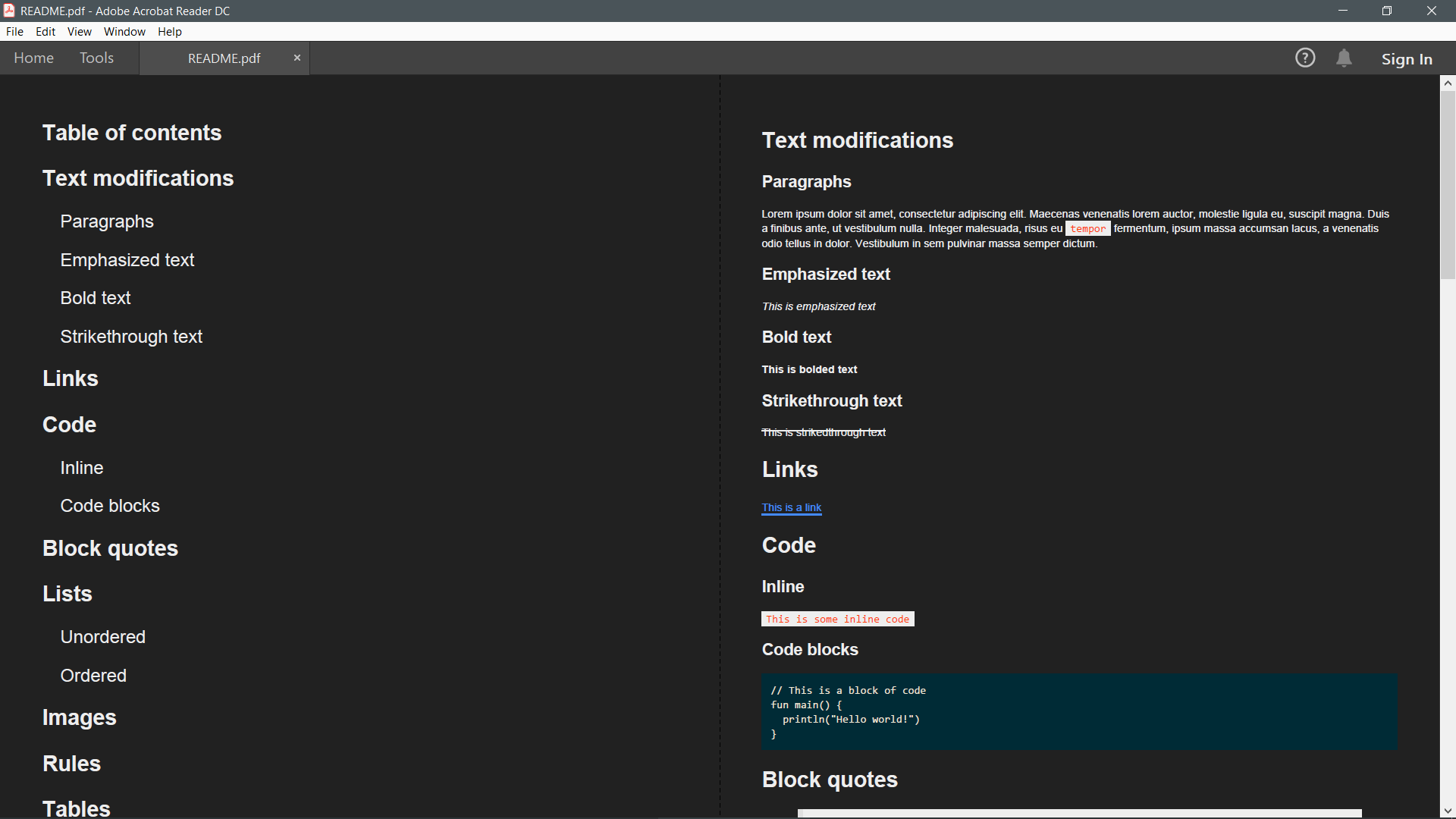The image size is (1456, 819).
Task: Select the README.pdf document tab
Action: [x=224, y=58]
